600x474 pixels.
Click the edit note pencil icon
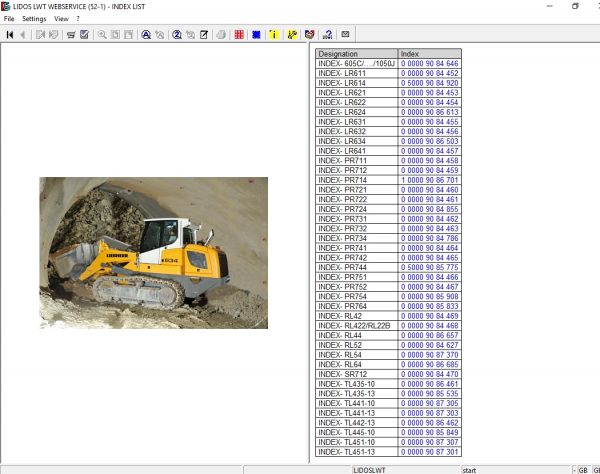204,34
